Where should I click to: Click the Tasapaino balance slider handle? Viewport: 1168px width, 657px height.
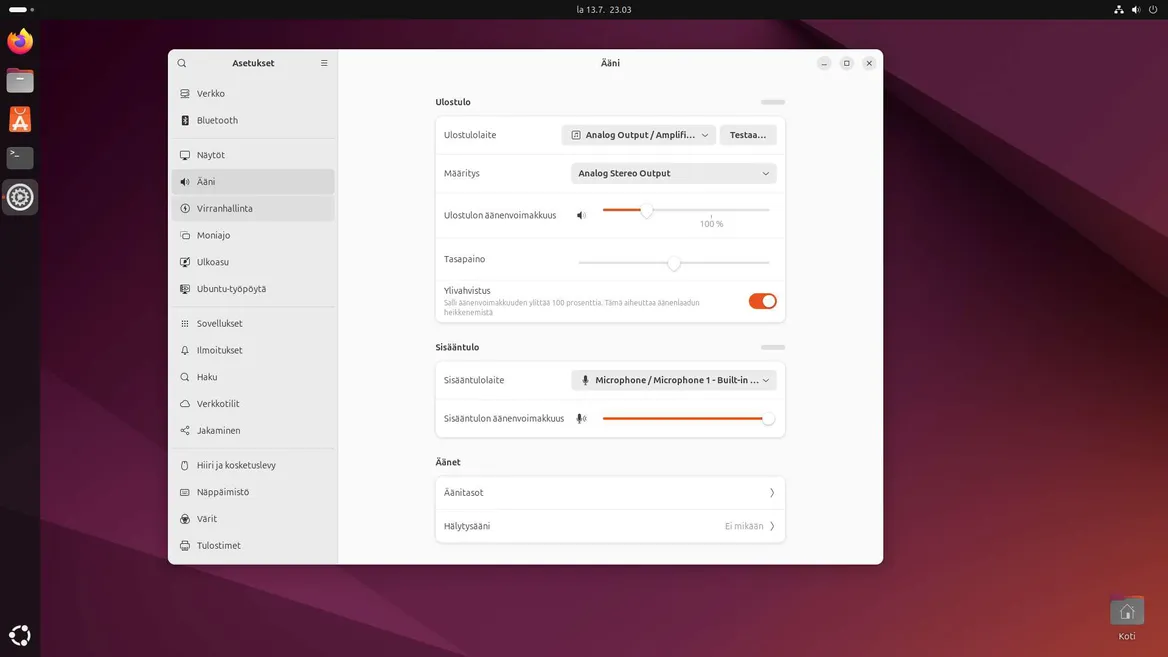[674, 263]
